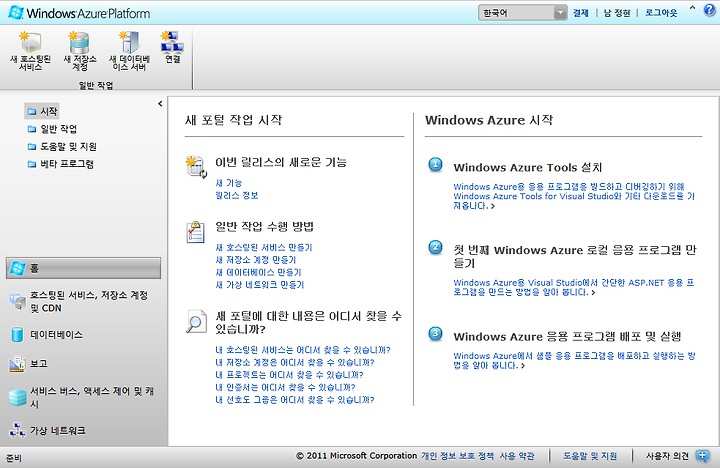Click the 보고 chart icon
720x468 pixels.
coord(17,364)
